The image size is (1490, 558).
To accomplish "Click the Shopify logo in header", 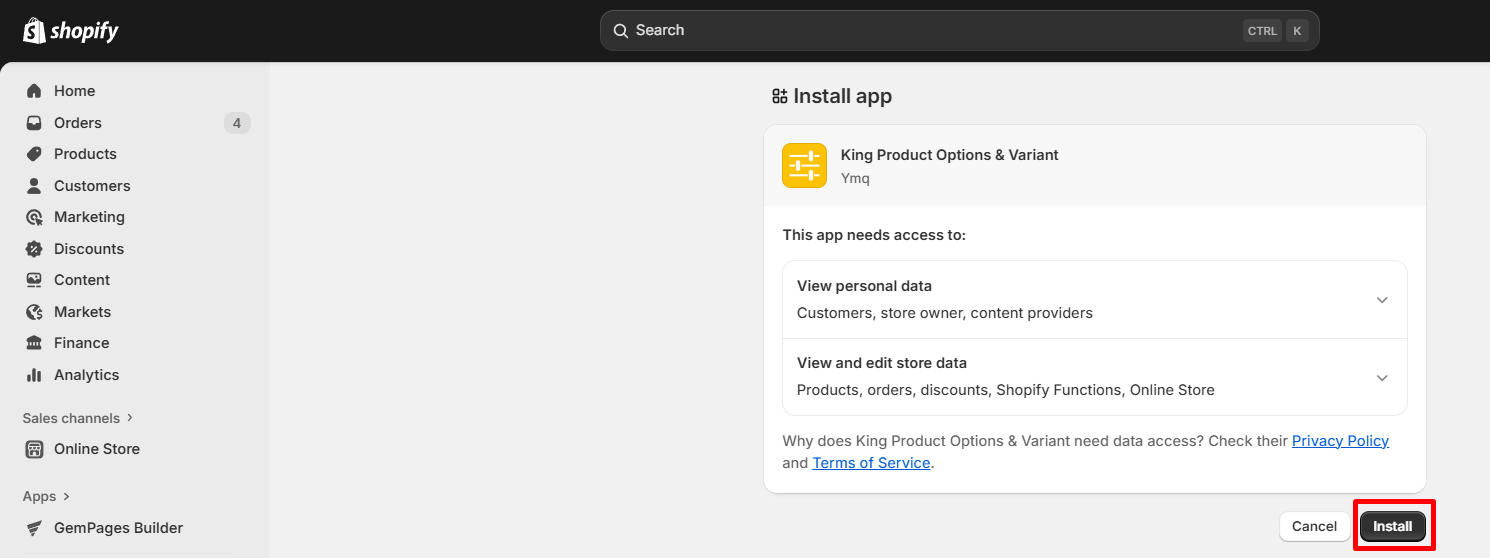I will 71,31.
